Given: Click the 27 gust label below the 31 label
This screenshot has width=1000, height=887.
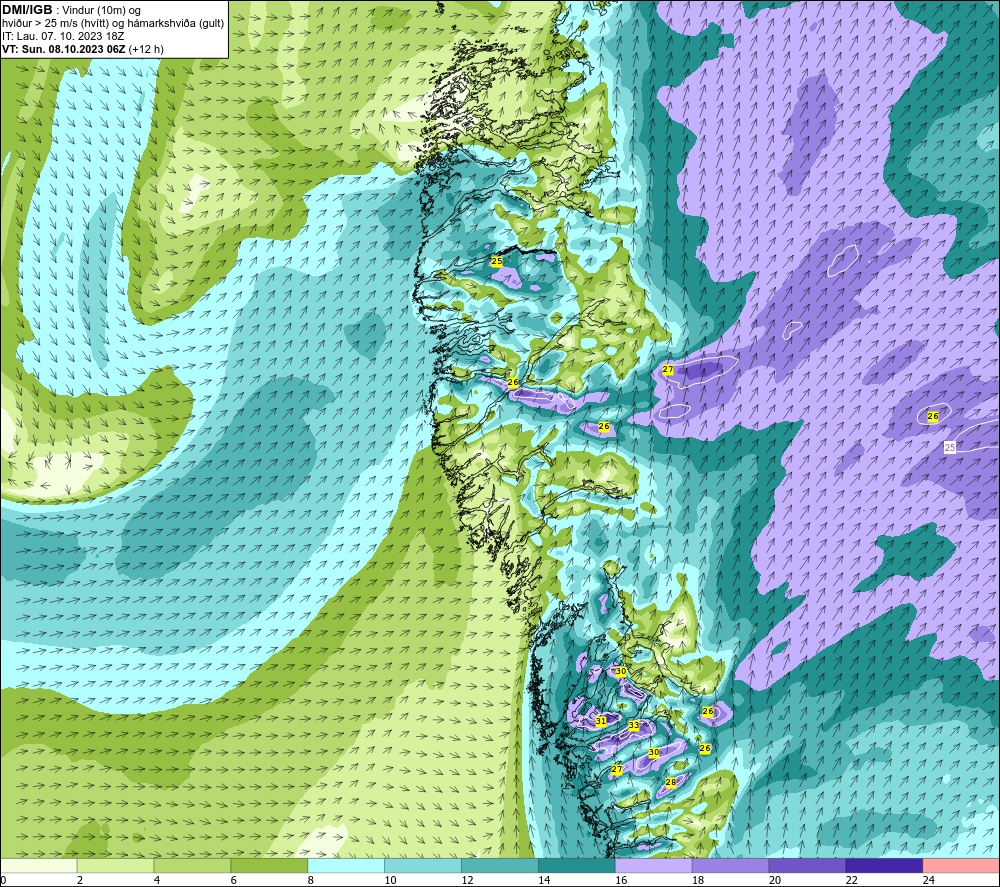Looking at the screenshot, I should point(616,769).
